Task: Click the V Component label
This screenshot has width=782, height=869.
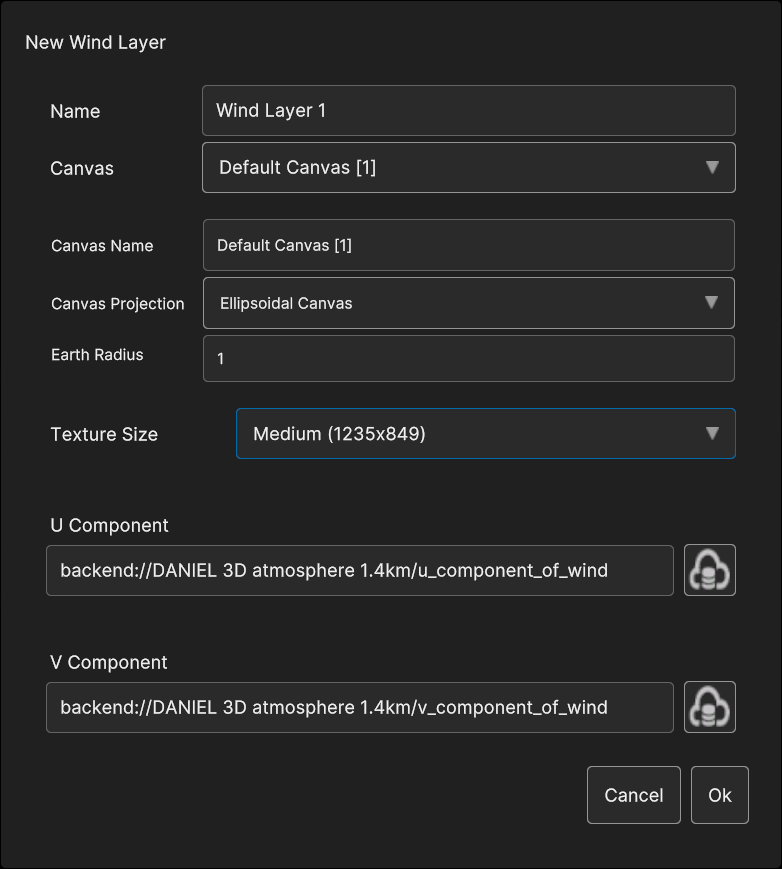Action: click(109, 662)
